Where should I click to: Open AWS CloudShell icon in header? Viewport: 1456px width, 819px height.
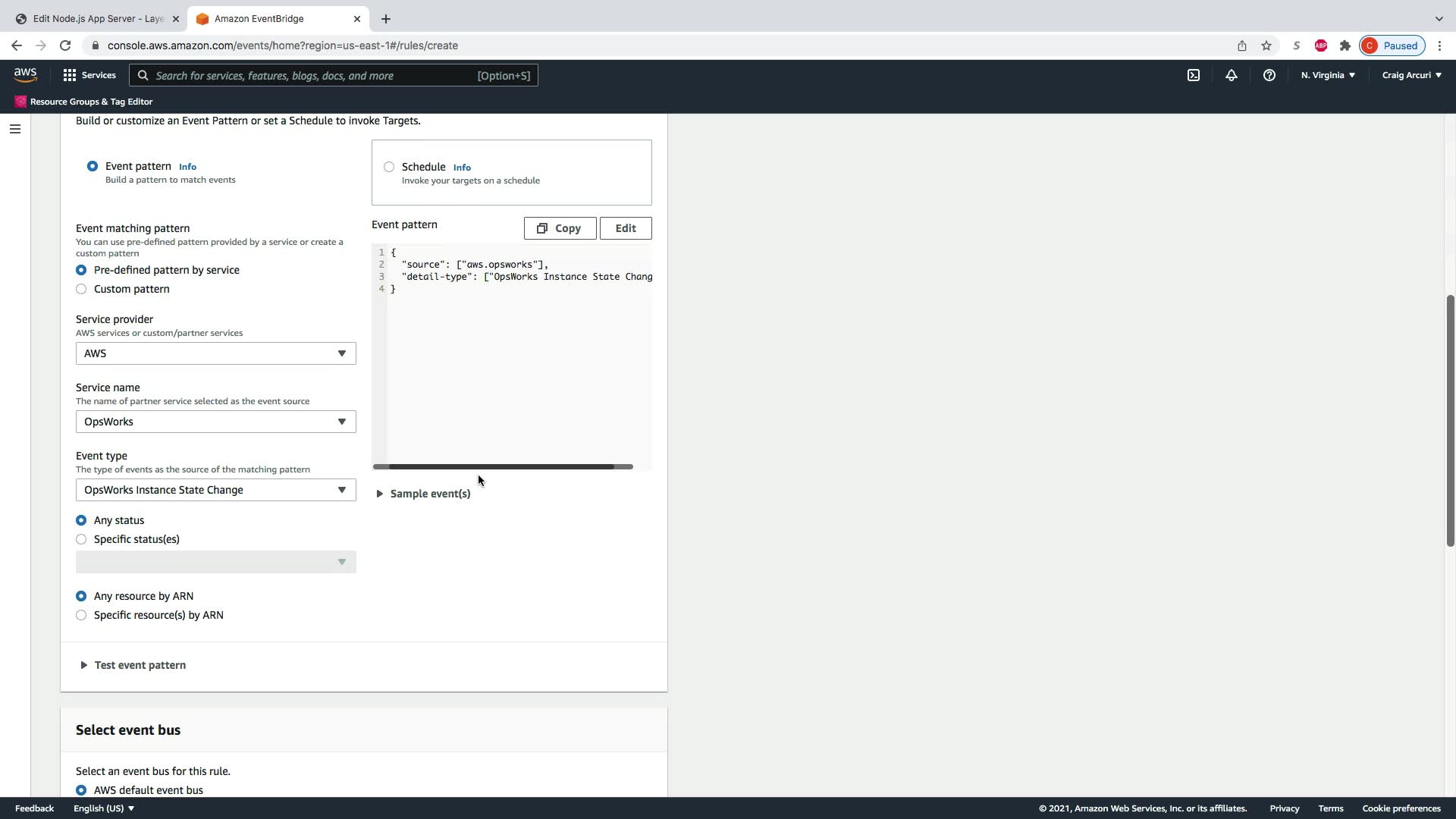[1194, 75]
